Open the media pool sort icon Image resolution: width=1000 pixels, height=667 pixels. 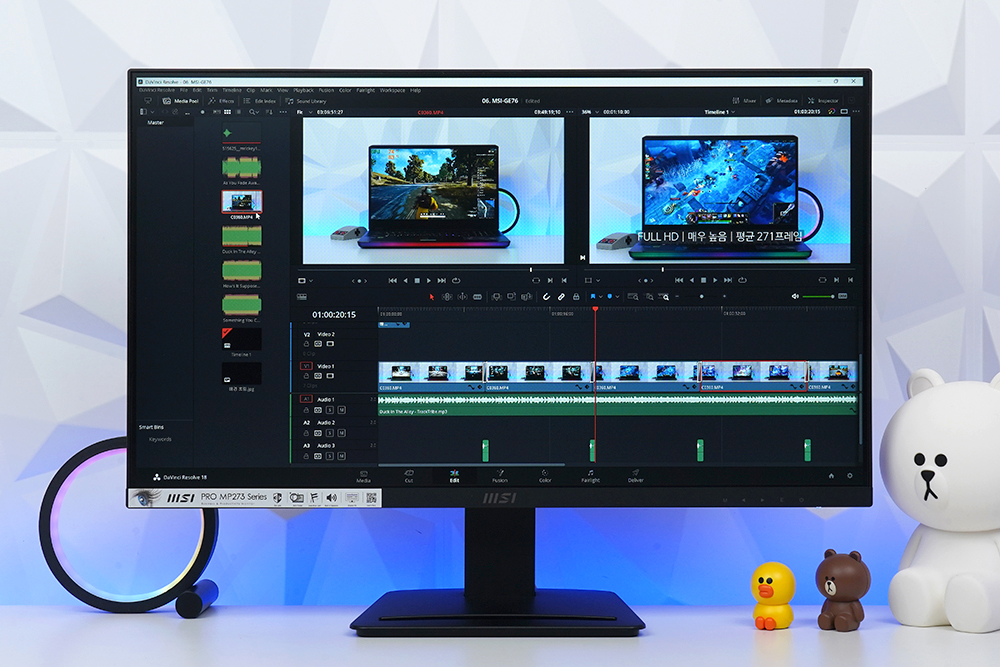click(x=269, y=112)
